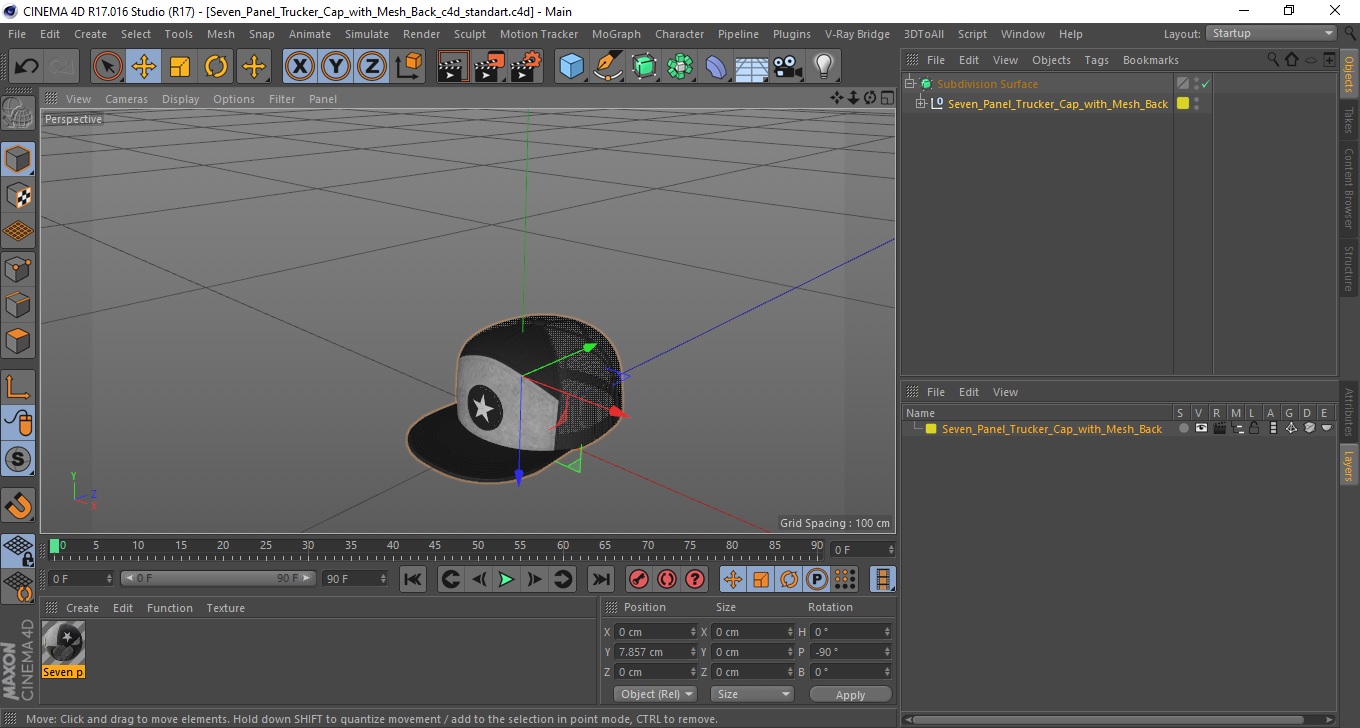Select the Edges mode icon
The height and width of the screenshot is (728, 1360).
(x=18, y=304)
